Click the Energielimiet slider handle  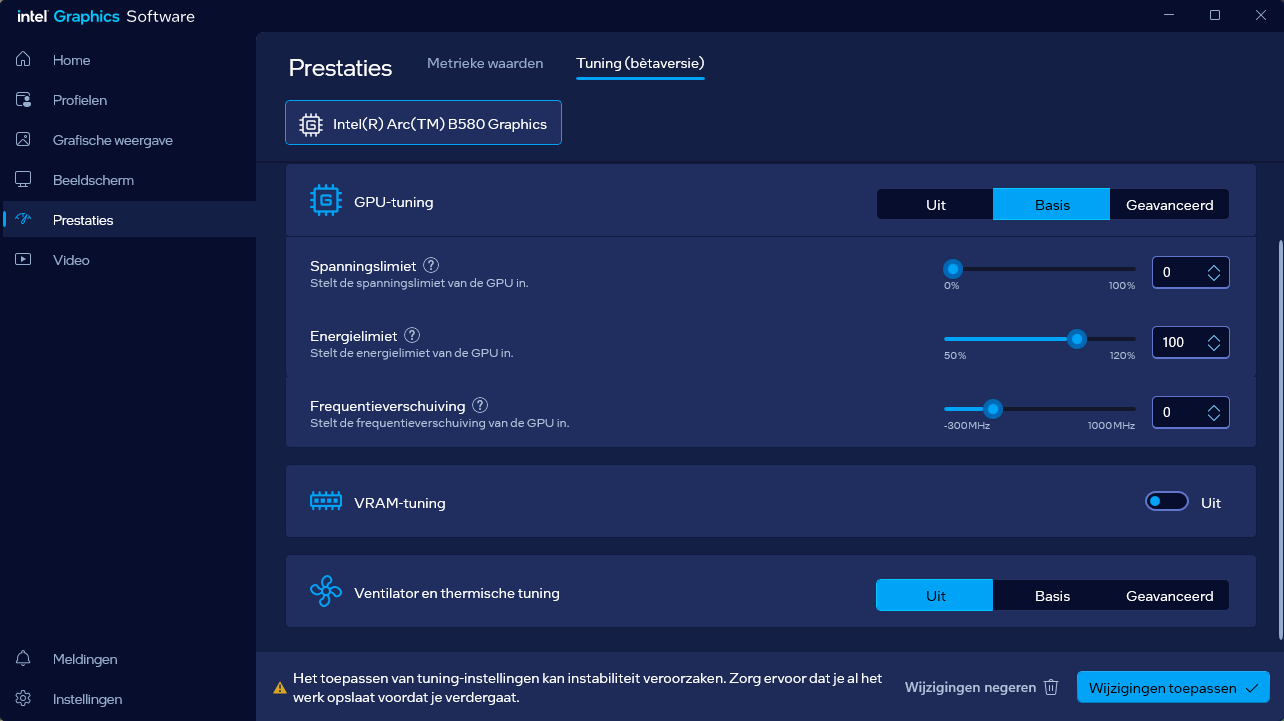click(x=1076, y=339)
